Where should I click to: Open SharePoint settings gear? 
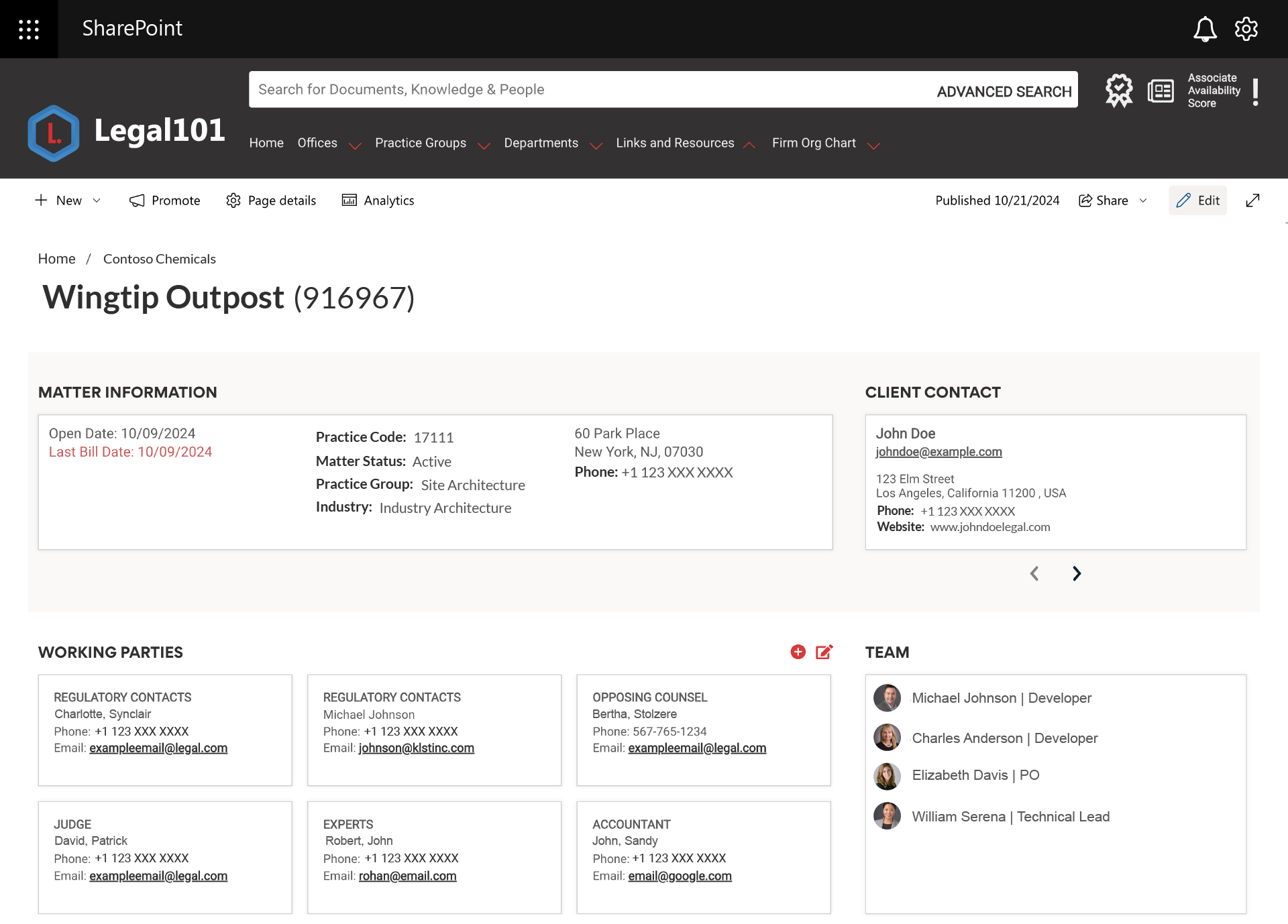click(x=1246, y=29)
